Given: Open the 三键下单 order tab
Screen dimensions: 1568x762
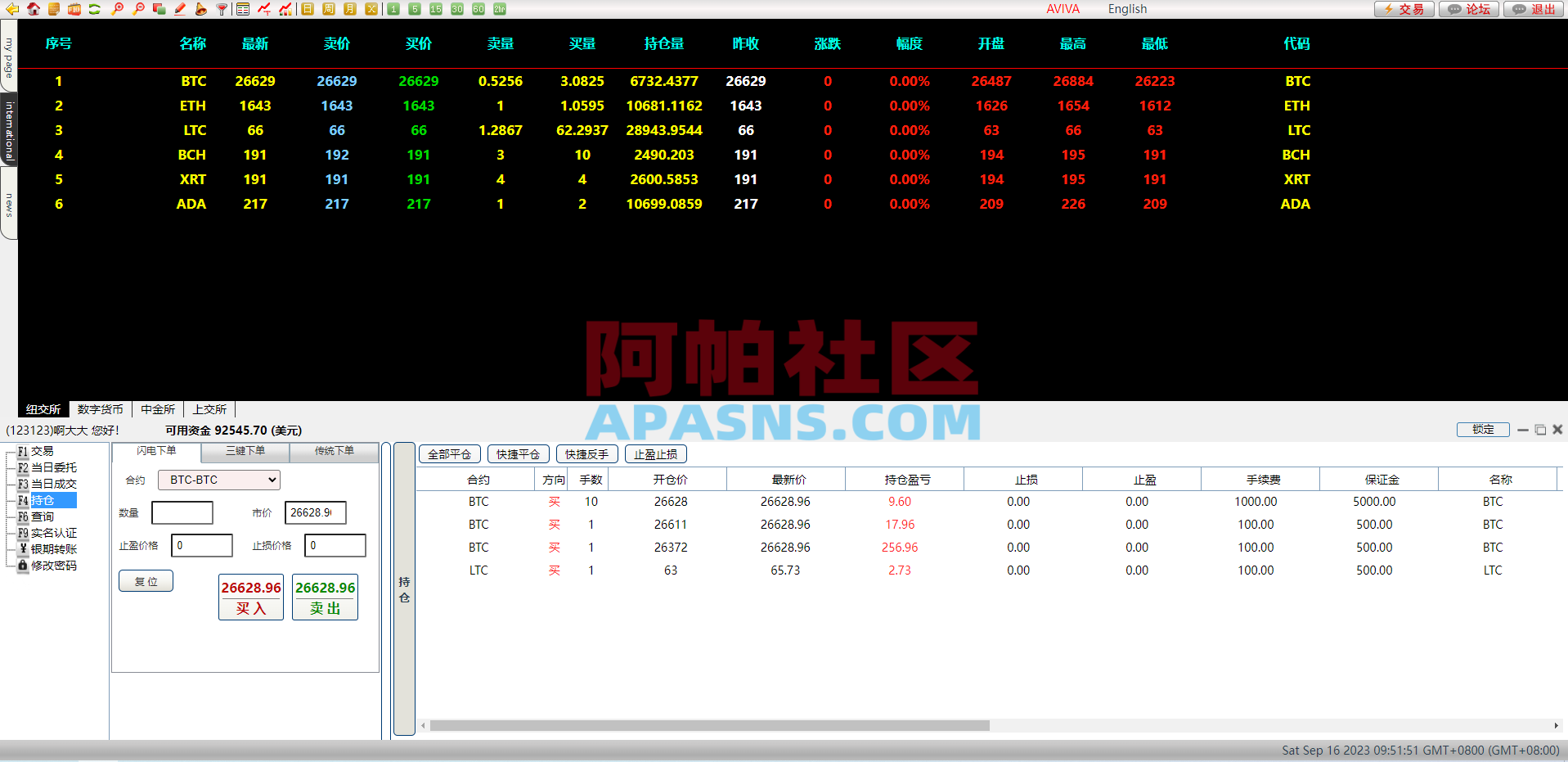Looking at the screenshot, I should (244, 451).
